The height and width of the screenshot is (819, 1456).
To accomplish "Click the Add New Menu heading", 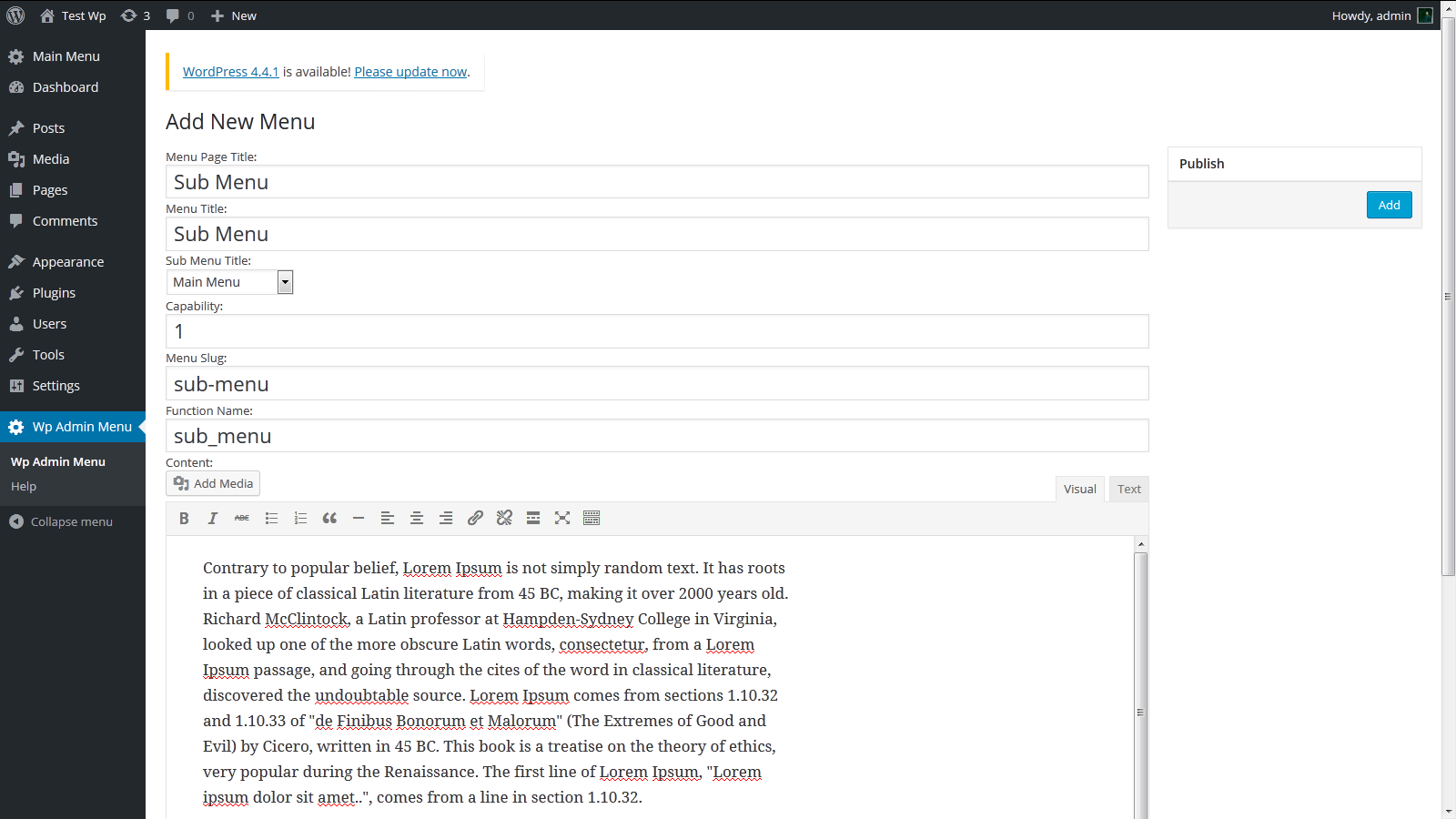I will tap(240, 122).
